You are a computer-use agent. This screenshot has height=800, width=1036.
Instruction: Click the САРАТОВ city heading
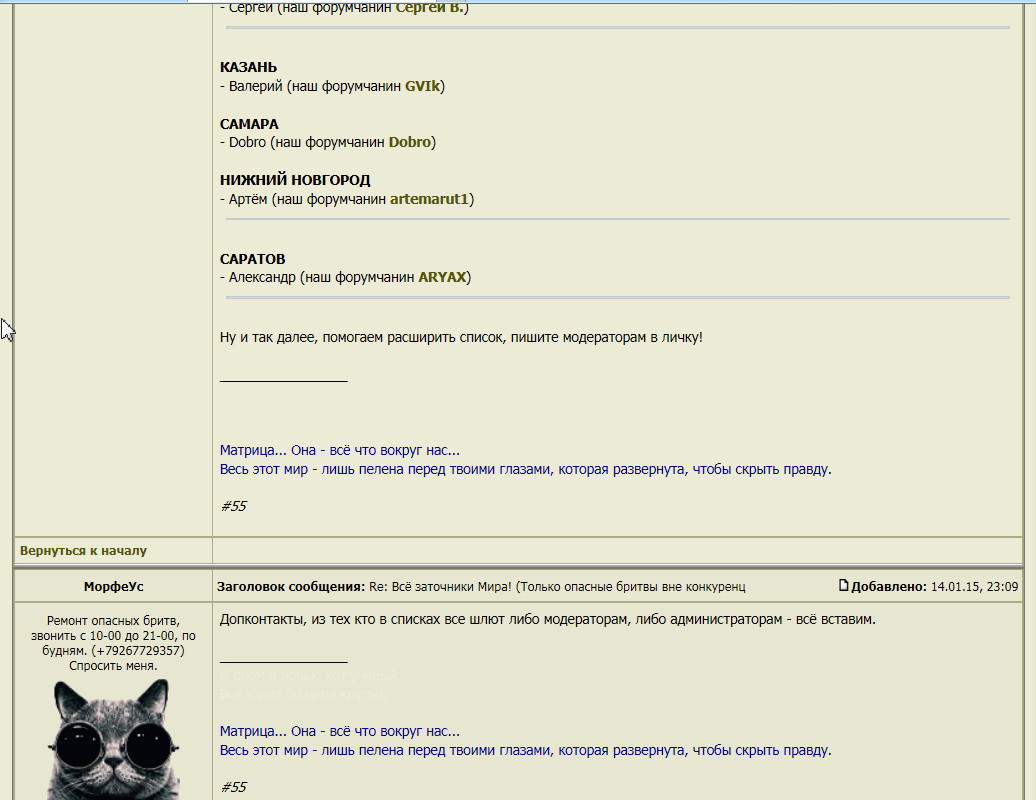(x=252, y=259)
